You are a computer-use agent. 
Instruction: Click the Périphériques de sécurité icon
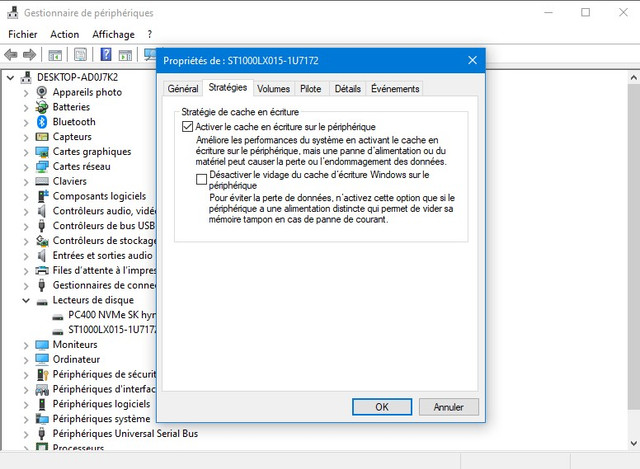pos(42,374)
